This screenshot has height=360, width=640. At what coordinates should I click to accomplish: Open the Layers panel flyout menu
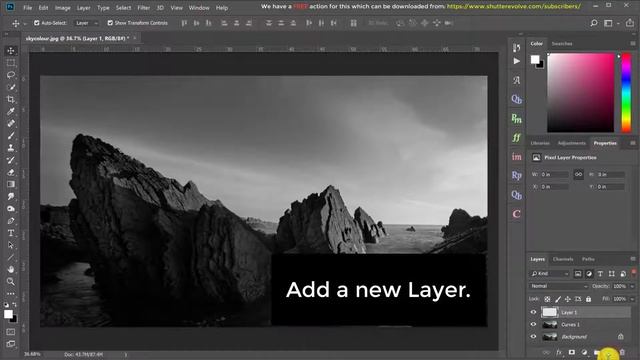(x=633, y=259)
